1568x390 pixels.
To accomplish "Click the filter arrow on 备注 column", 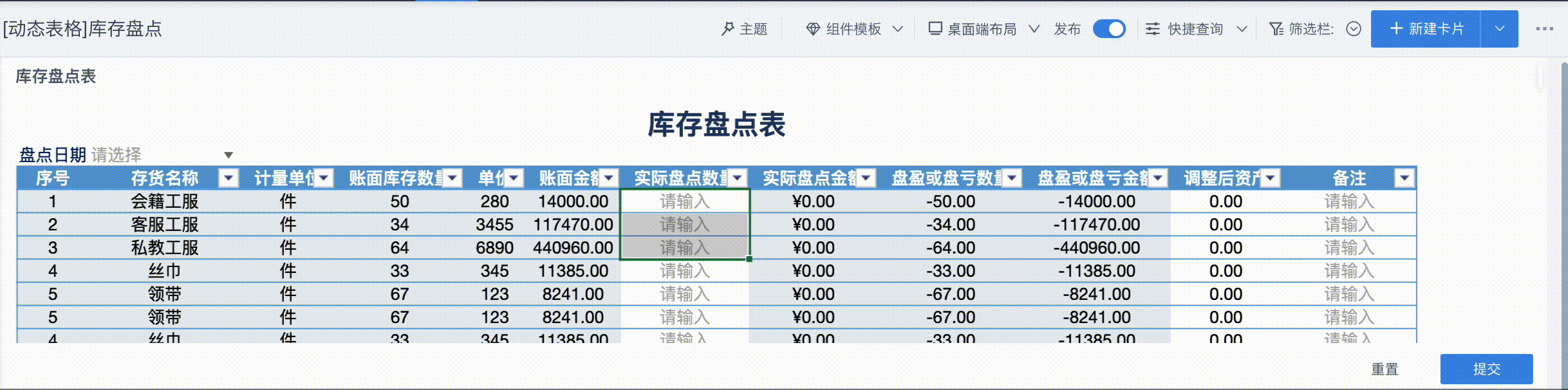I will pos(1405,178).
